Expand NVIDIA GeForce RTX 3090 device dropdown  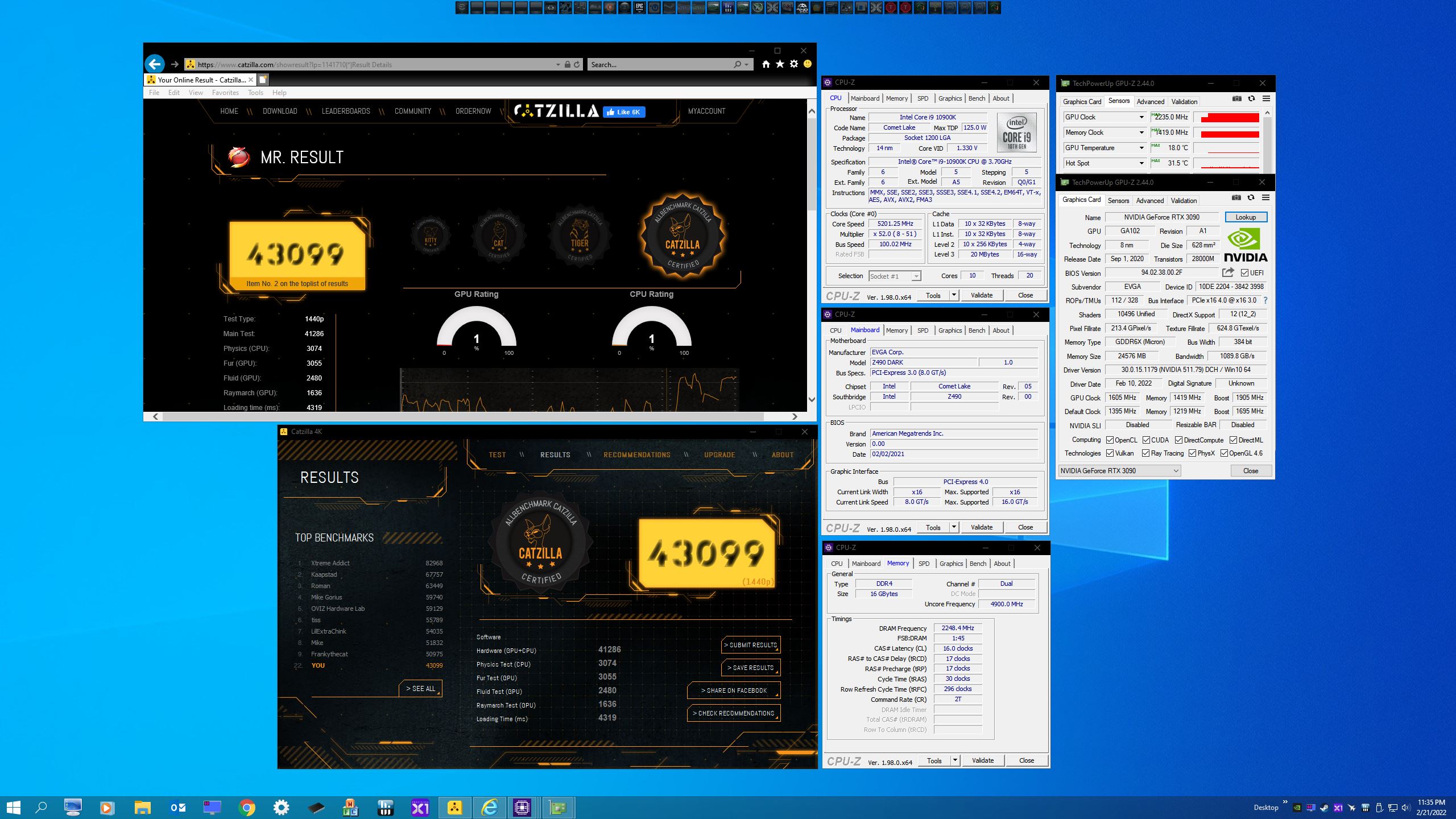coord(1176,471)
